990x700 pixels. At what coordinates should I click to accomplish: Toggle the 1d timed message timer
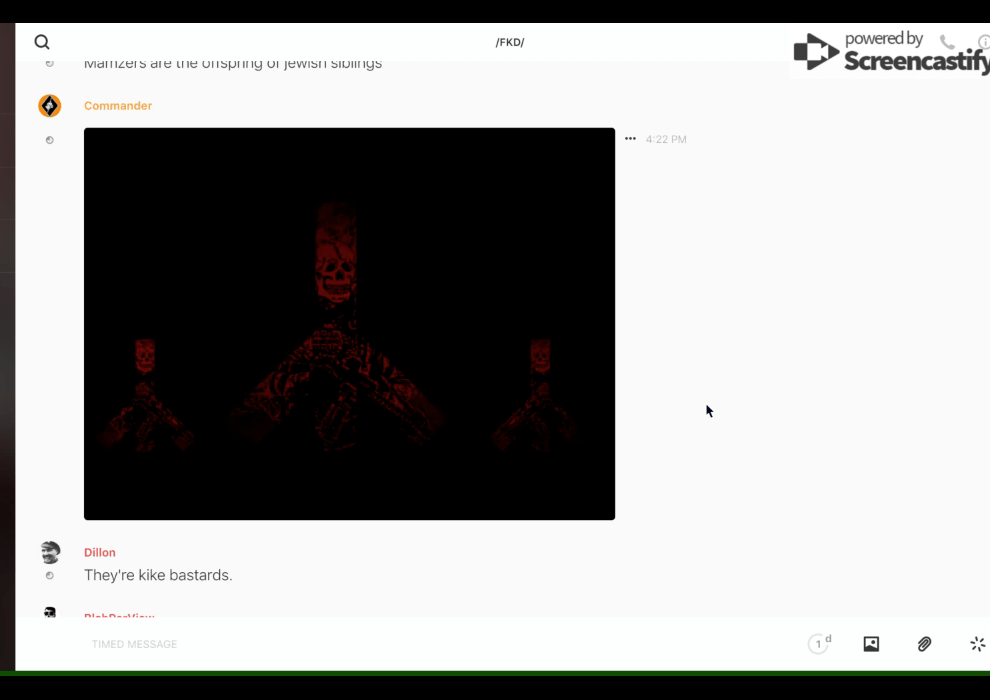819,644
